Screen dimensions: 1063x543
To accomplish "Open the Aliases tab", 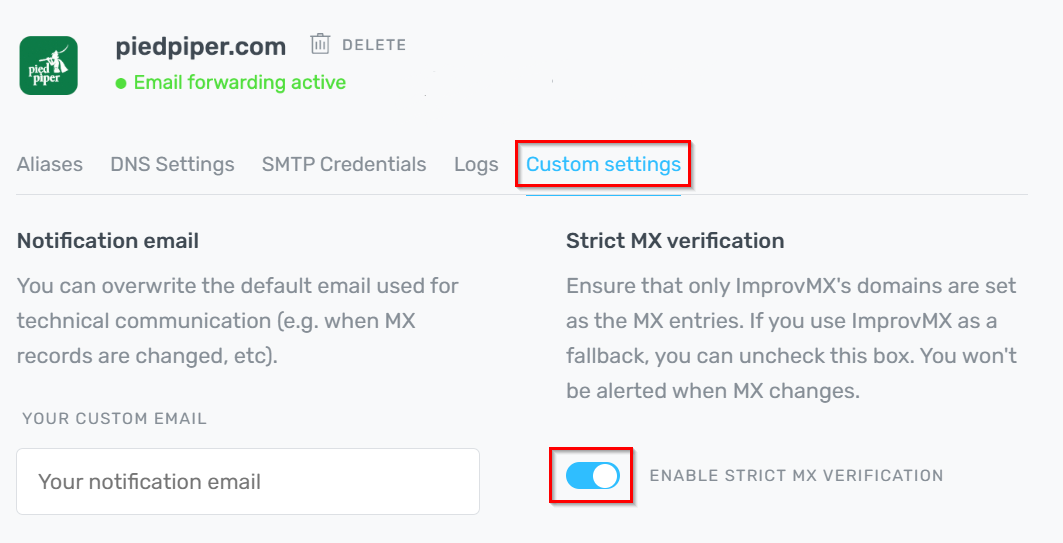I will tap(50, 165).
